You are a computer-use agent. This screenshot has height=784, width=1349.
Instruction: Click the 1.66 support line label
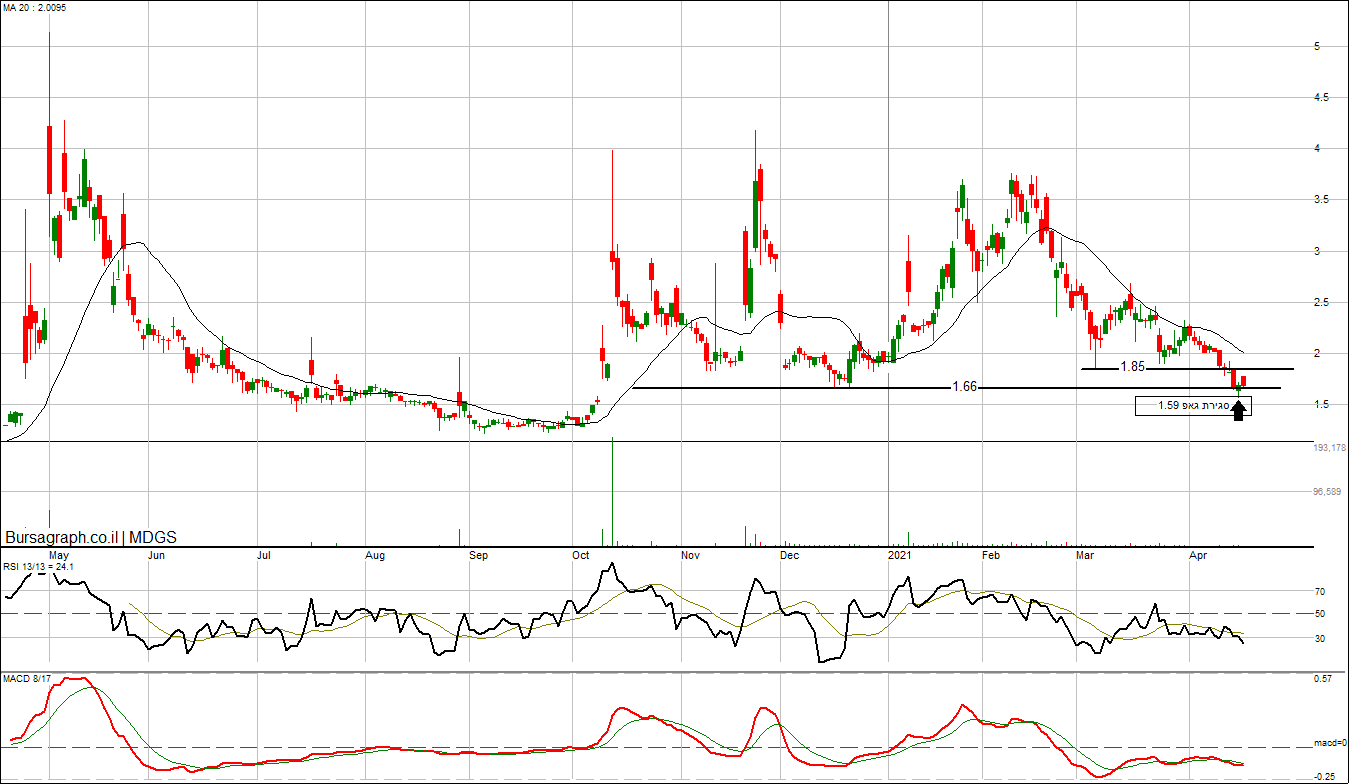[x=964, y=387]
